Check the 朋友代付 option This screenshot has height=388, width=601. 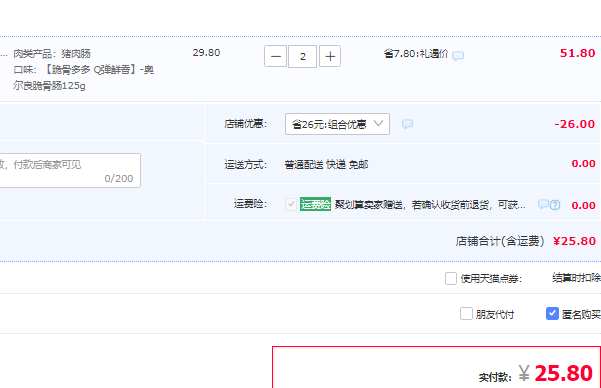coord(466,314)
